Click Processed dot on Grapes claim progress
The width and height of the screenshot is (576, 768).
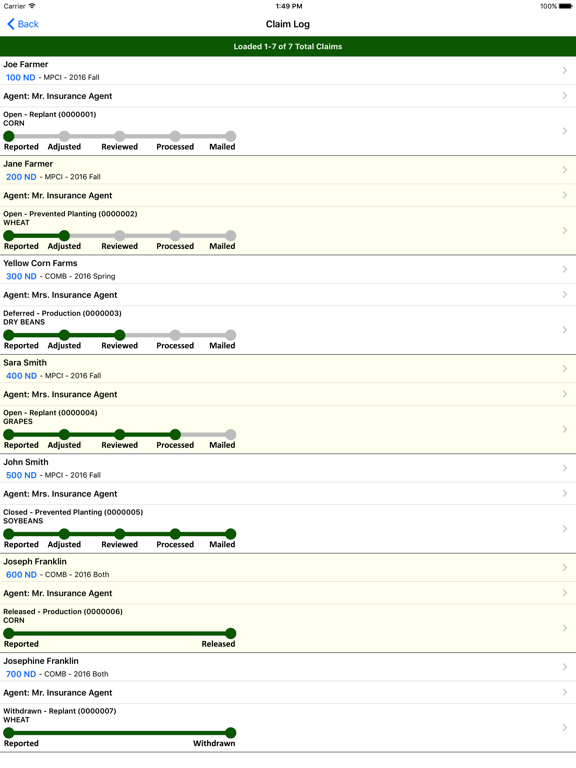click(175, 434)
